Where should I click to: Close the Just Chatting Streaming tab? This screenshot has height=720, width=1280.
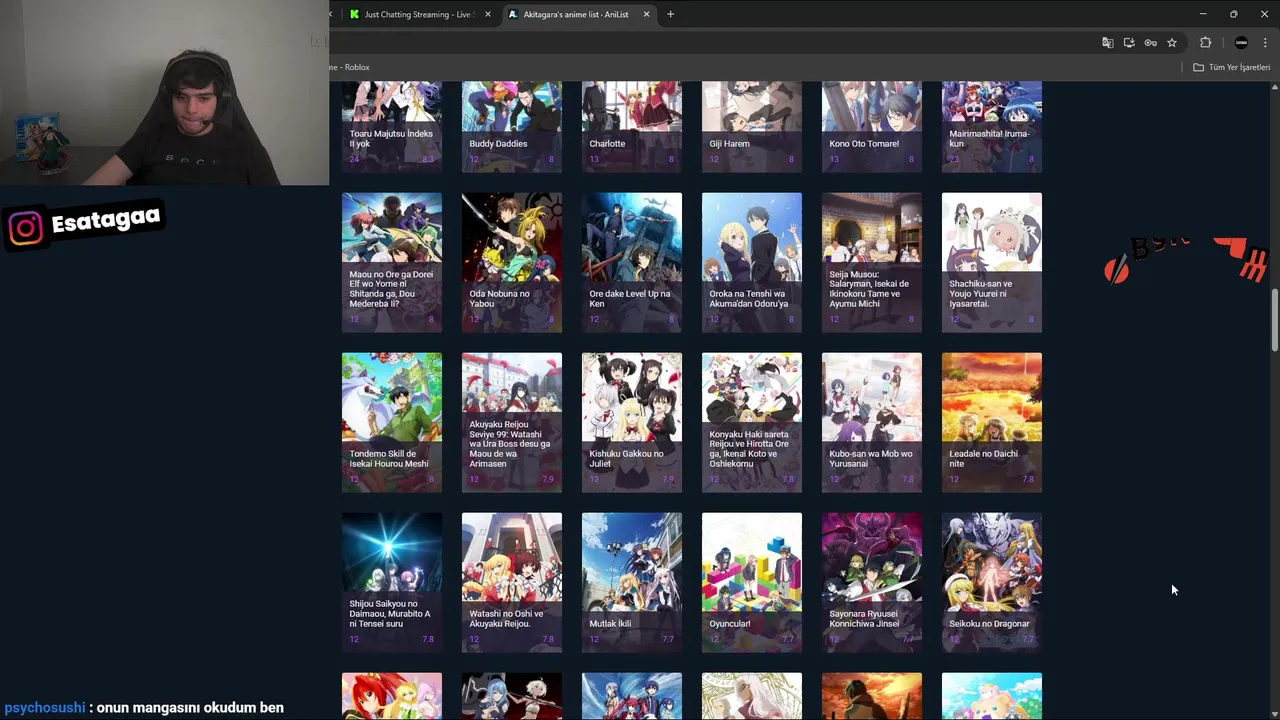click(488, 14)
